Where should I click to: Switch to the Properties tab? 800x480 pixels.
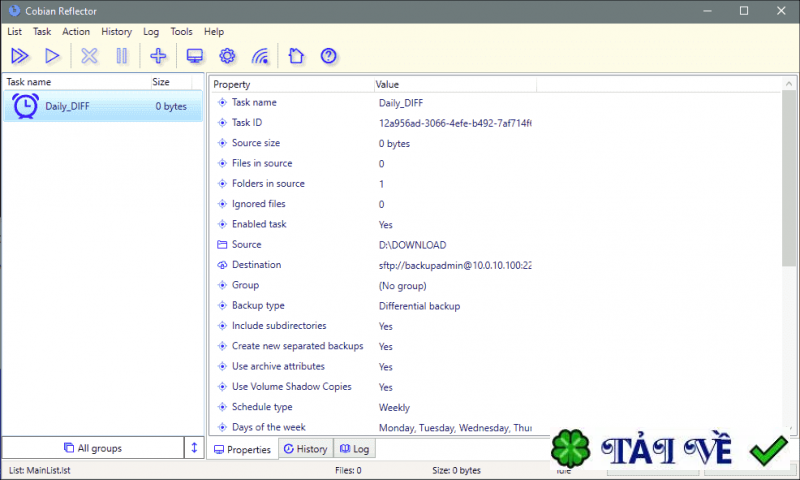(243, 449)
